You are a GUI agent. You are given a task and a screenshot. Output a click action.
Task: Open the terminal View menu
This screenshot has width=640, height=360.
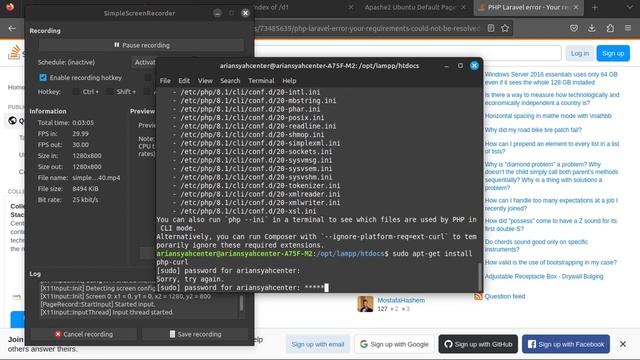205,81
